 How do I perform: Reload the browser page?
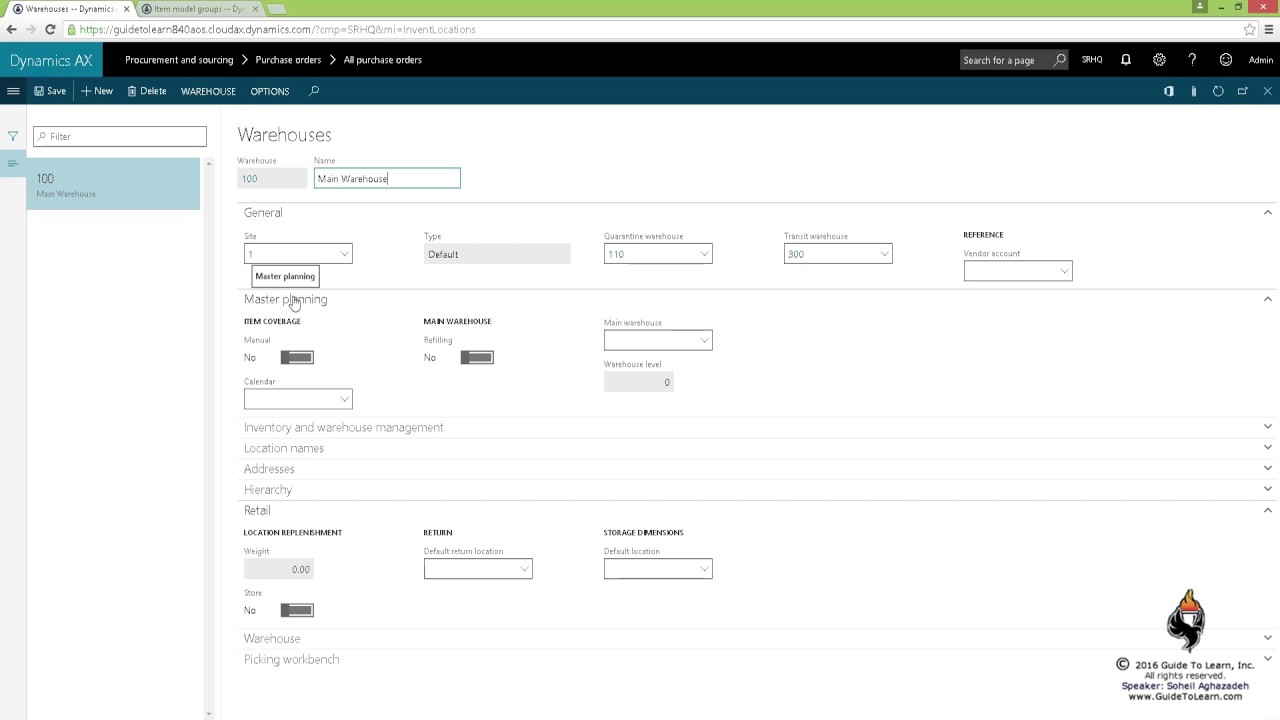pos(50,29)
